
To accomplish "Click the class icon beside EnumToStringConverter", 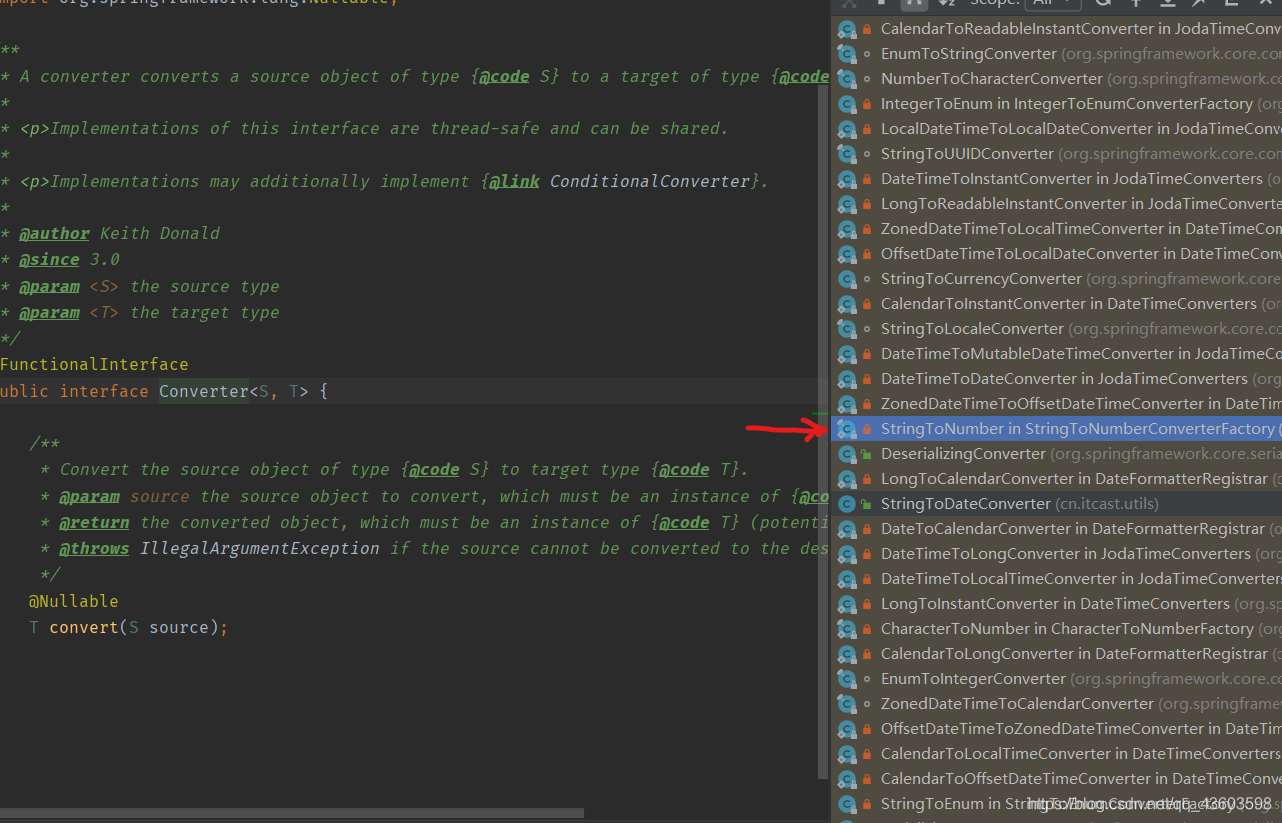I will click(847, 54).
